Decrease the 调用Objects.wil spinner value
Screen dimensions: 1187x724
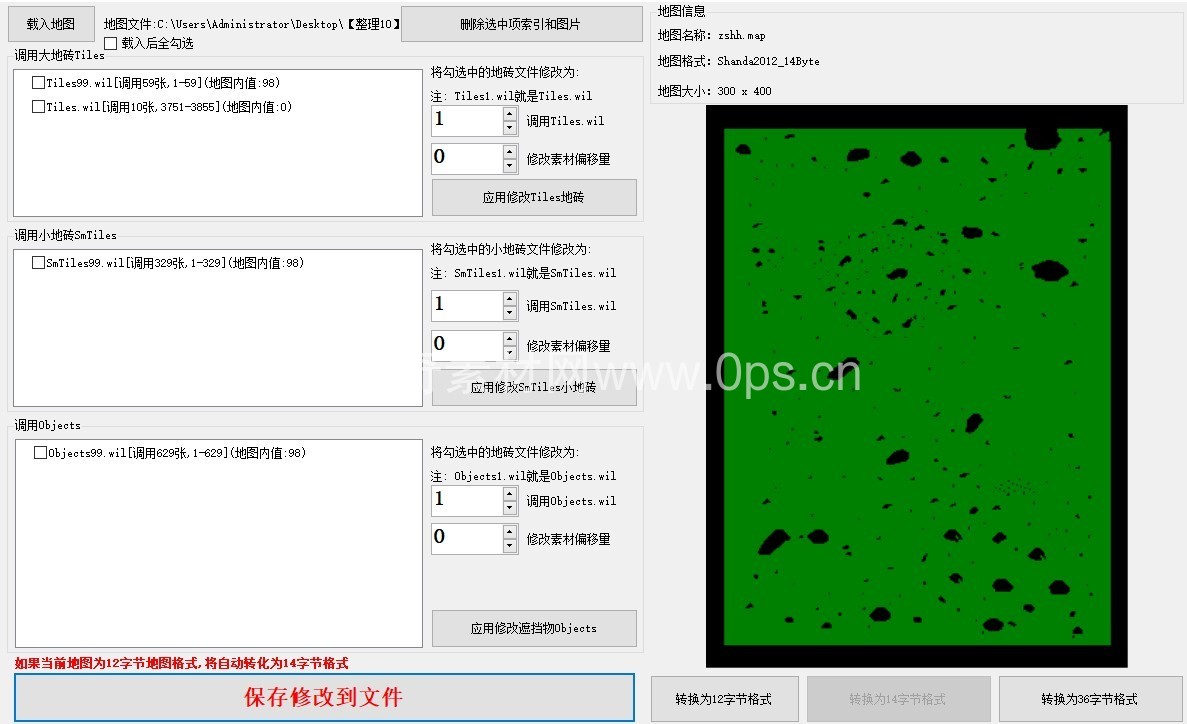(510, 508)
